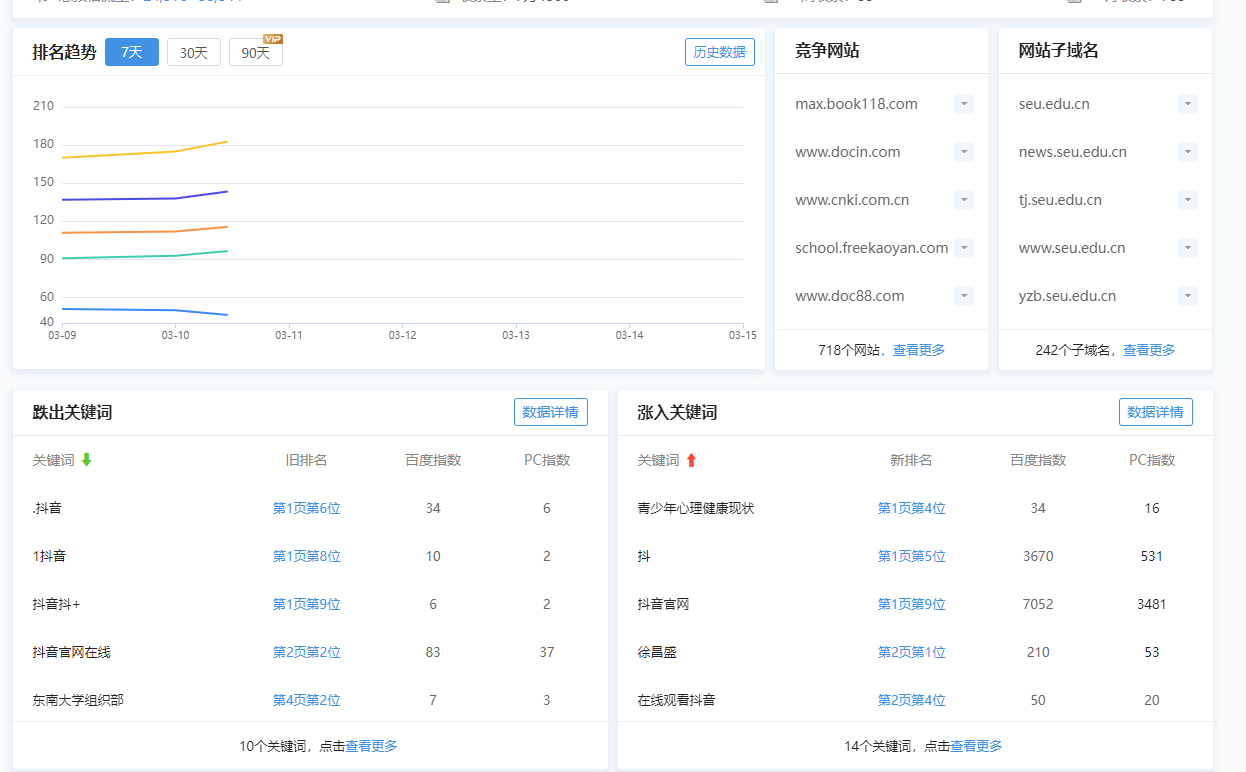The height and width of the screenshot is (772, 1246).
Task: Select competitor site max.book118.com
Action: [x=856, y=104]
